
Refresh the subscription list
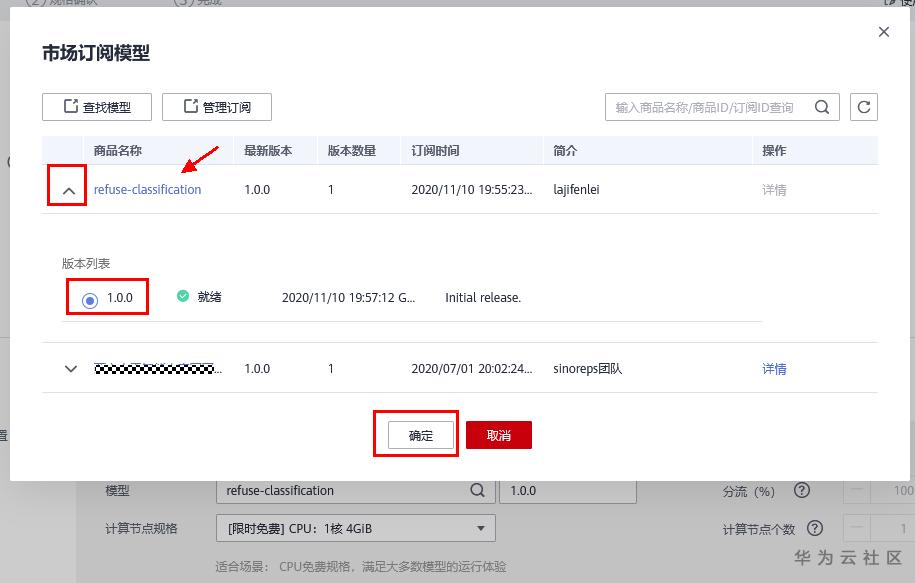(x=864, y=107)
